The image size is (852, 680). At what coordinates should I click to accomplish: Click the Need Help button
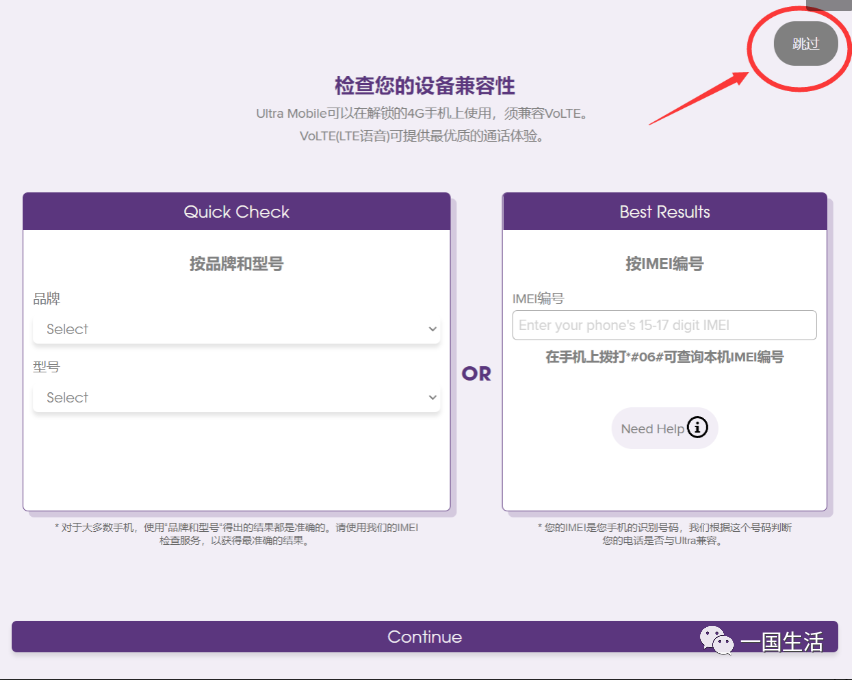pyautogui.click(x=665, y=428)
